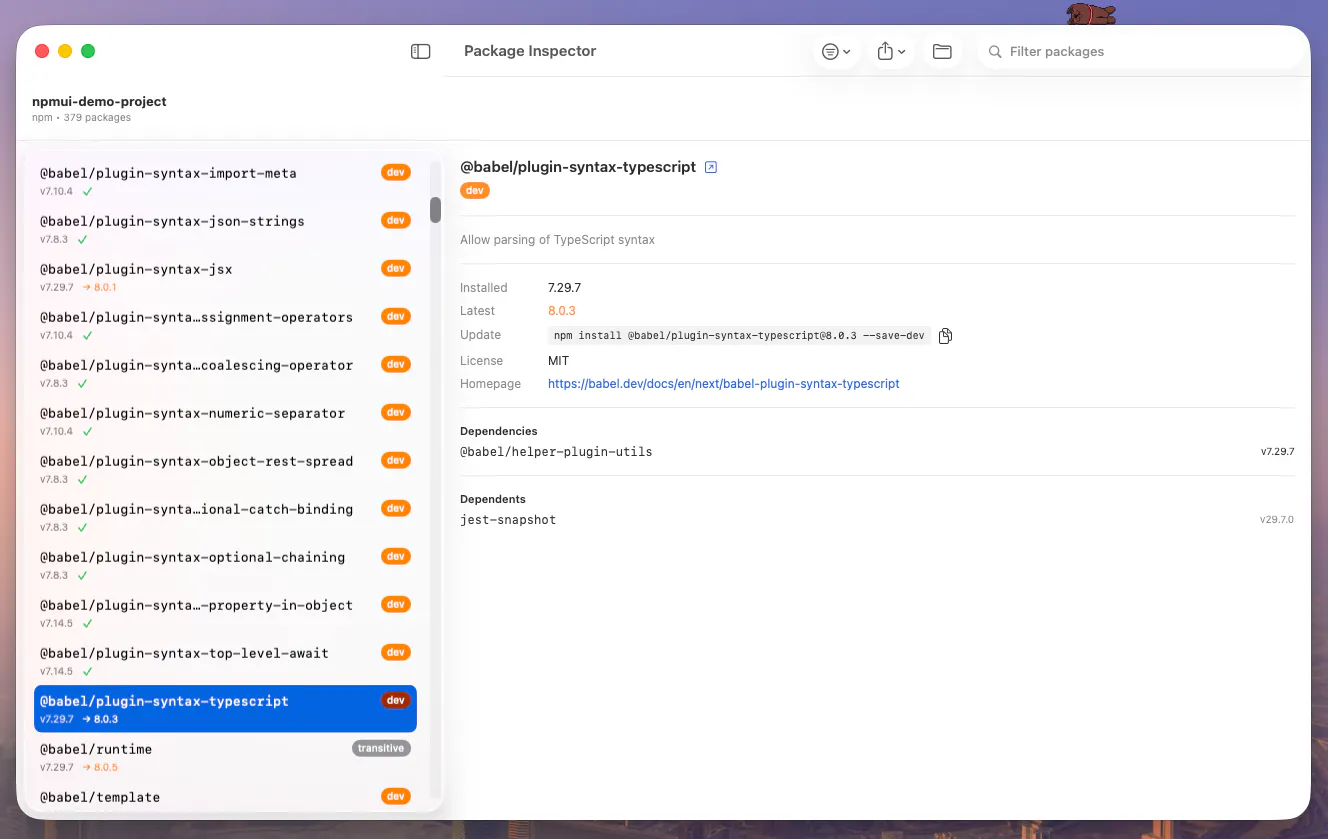1328x839 pixels.
Task: Copy the npm install command
Action: (x=945, y=336)
